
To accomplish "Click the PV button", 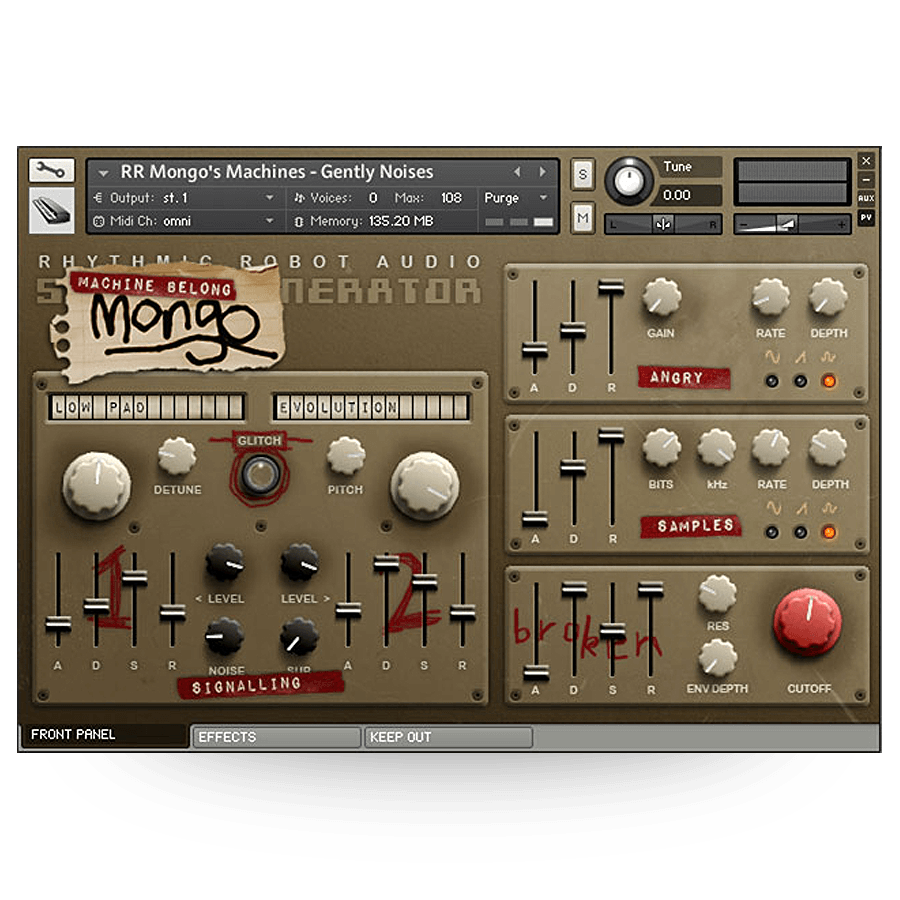I will [866, 217].
